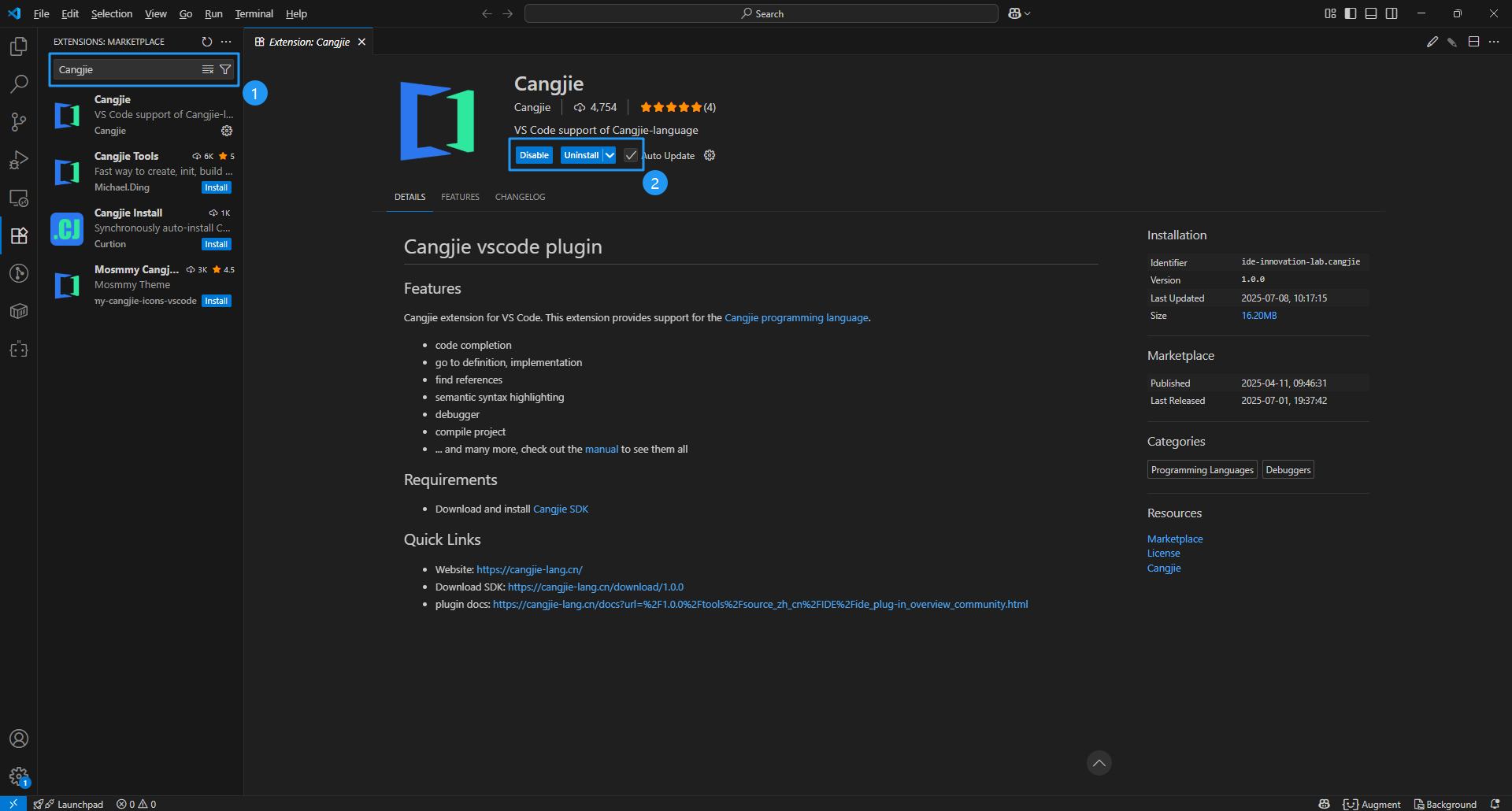Viewport: 1512px width, 811px height.
Task: Clear extensions search results
Action: (208, 69)
